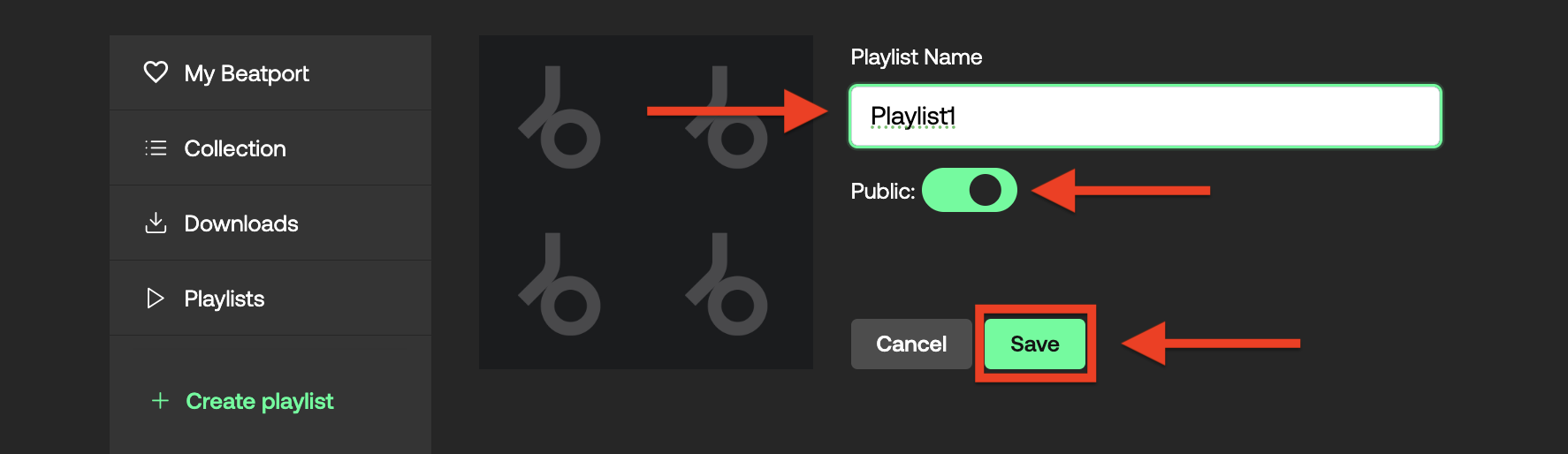Click the bottom-left Beatport logo in cover art

tap(559, 284)
